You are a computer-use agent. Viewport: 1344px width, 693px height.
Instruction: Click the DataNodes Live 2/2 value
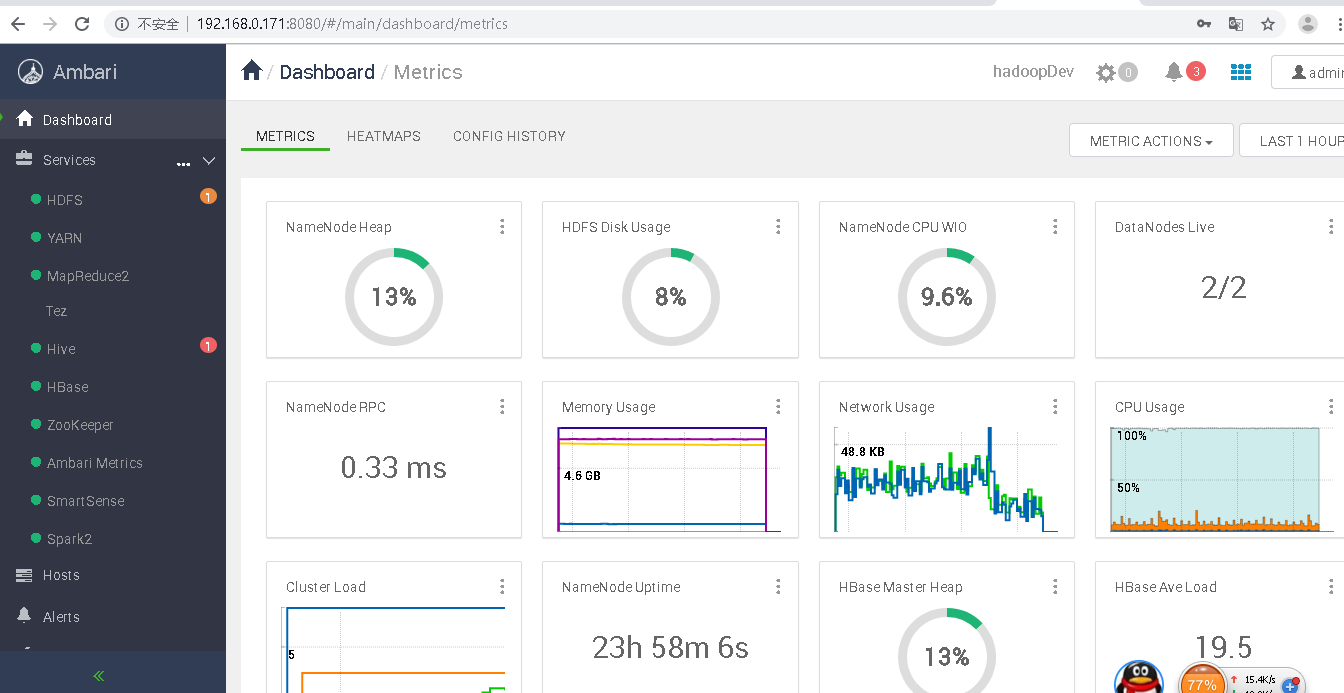pyautogui.click(x=1224, y=288)
